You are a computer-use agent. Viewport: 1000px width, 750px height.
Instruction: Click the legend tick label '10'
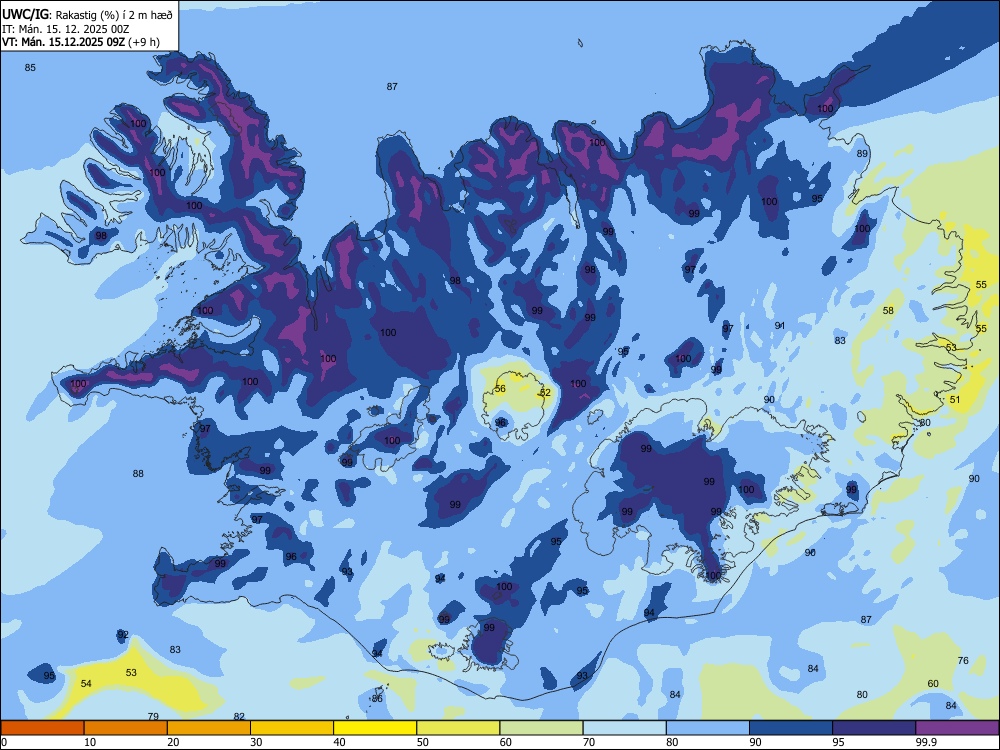click(x=90, y=742)
